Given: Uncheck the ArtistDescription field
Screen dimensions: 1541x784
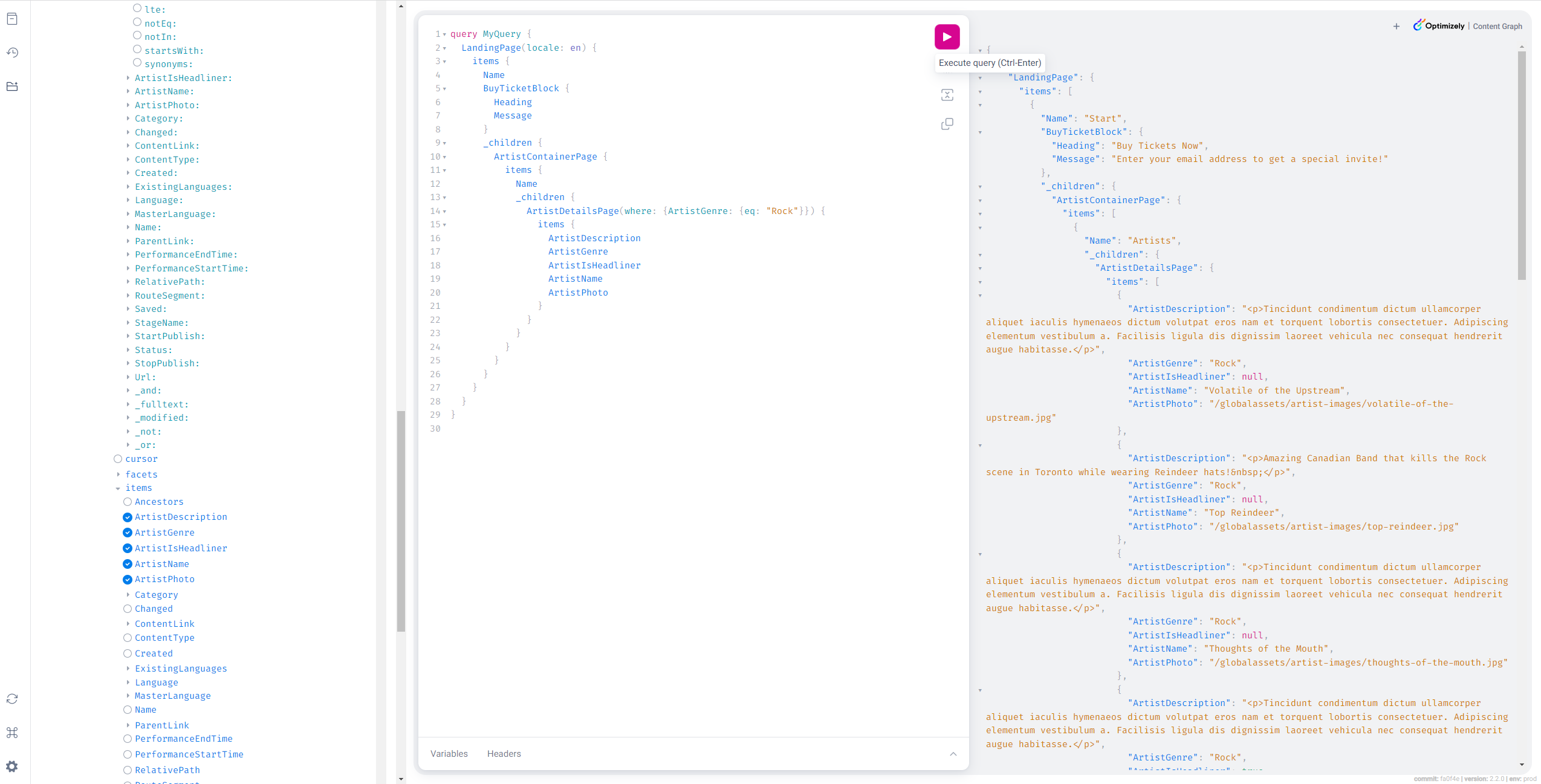Looking at the screenshot, I should pos(128,517).
